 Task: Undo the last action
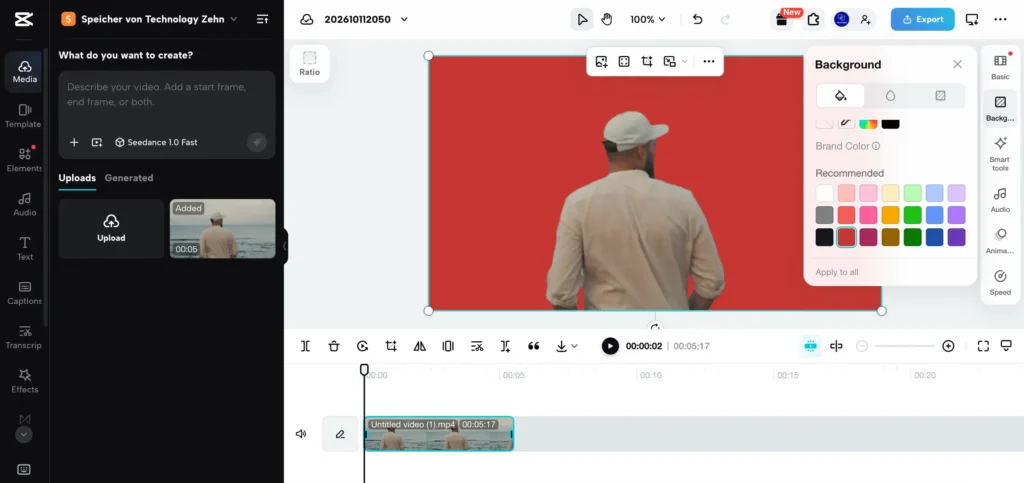tap(697, 20)
